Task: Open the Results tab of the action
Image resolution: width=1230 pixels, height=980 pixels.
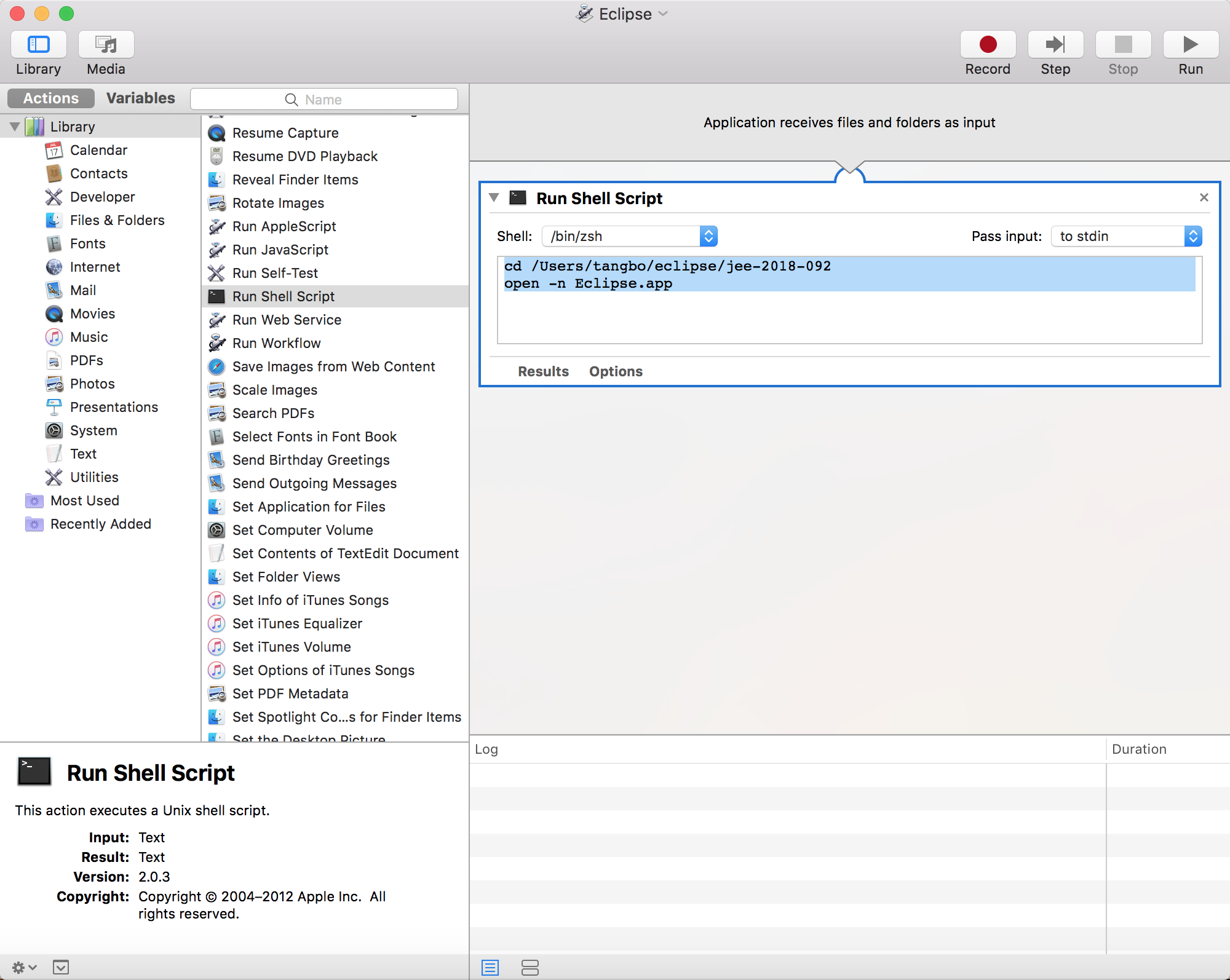Action: click(543, 371)
